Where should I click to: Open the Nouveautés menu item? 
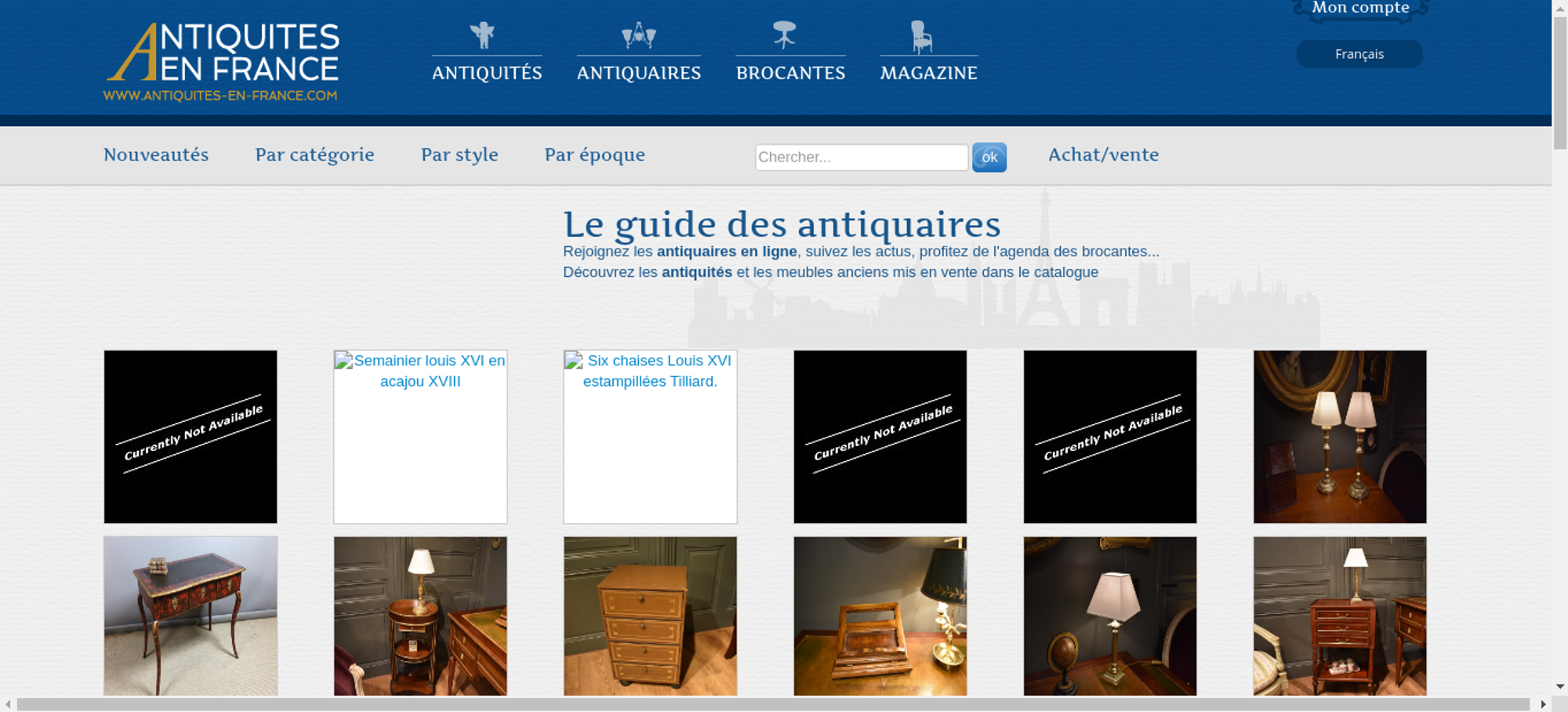[x=156, y=154]
